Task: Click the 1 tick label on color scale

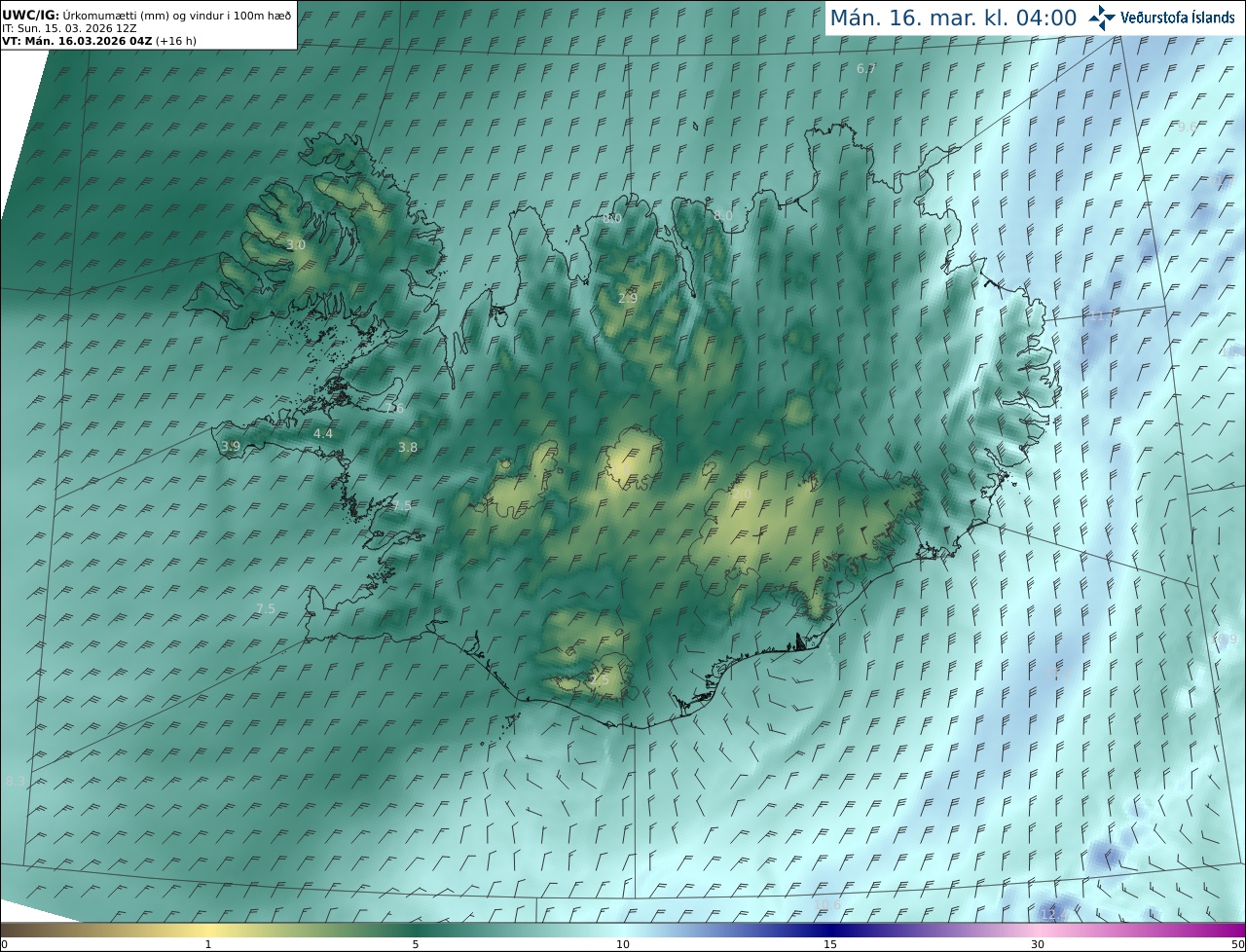Action: pyautogui.click(x=208, y=944)
